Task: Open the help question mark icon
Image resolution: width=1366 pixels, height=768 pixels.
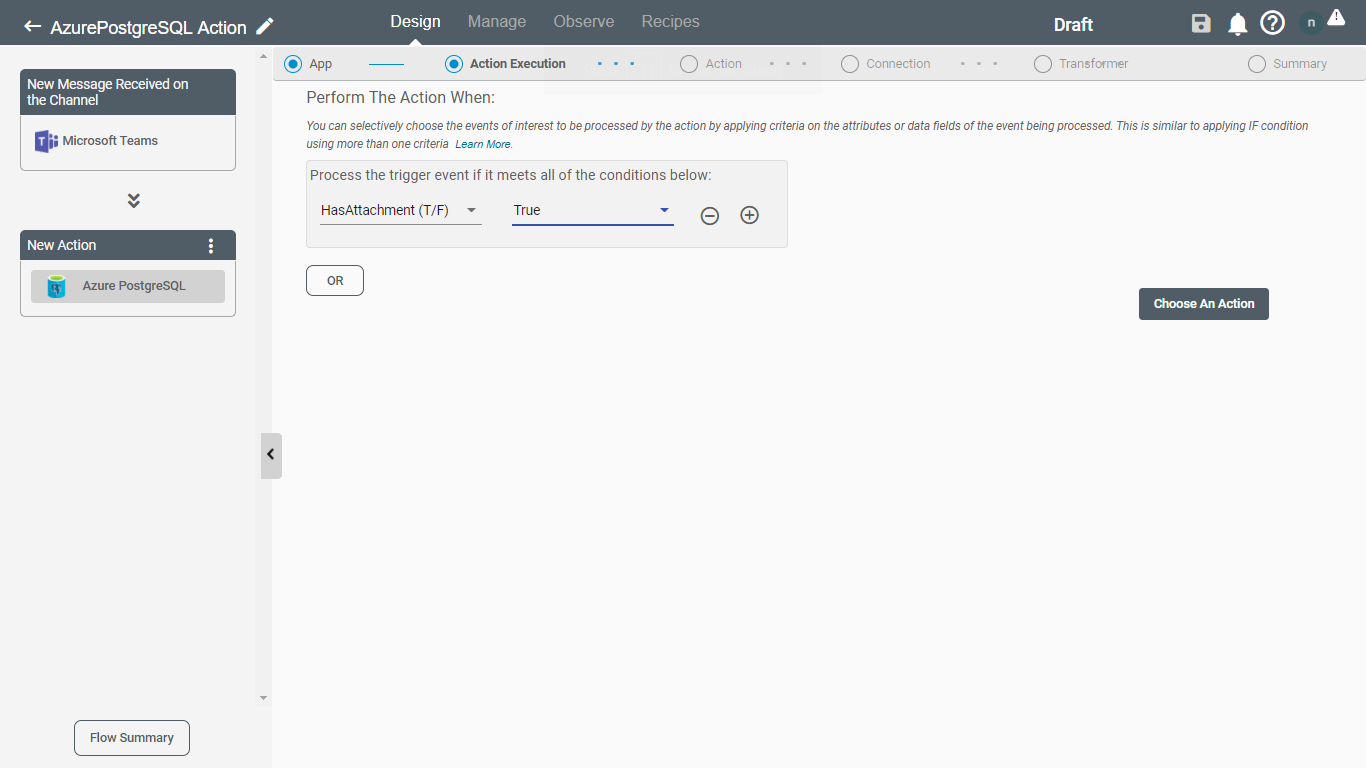Action: [x=1272, y=23]
